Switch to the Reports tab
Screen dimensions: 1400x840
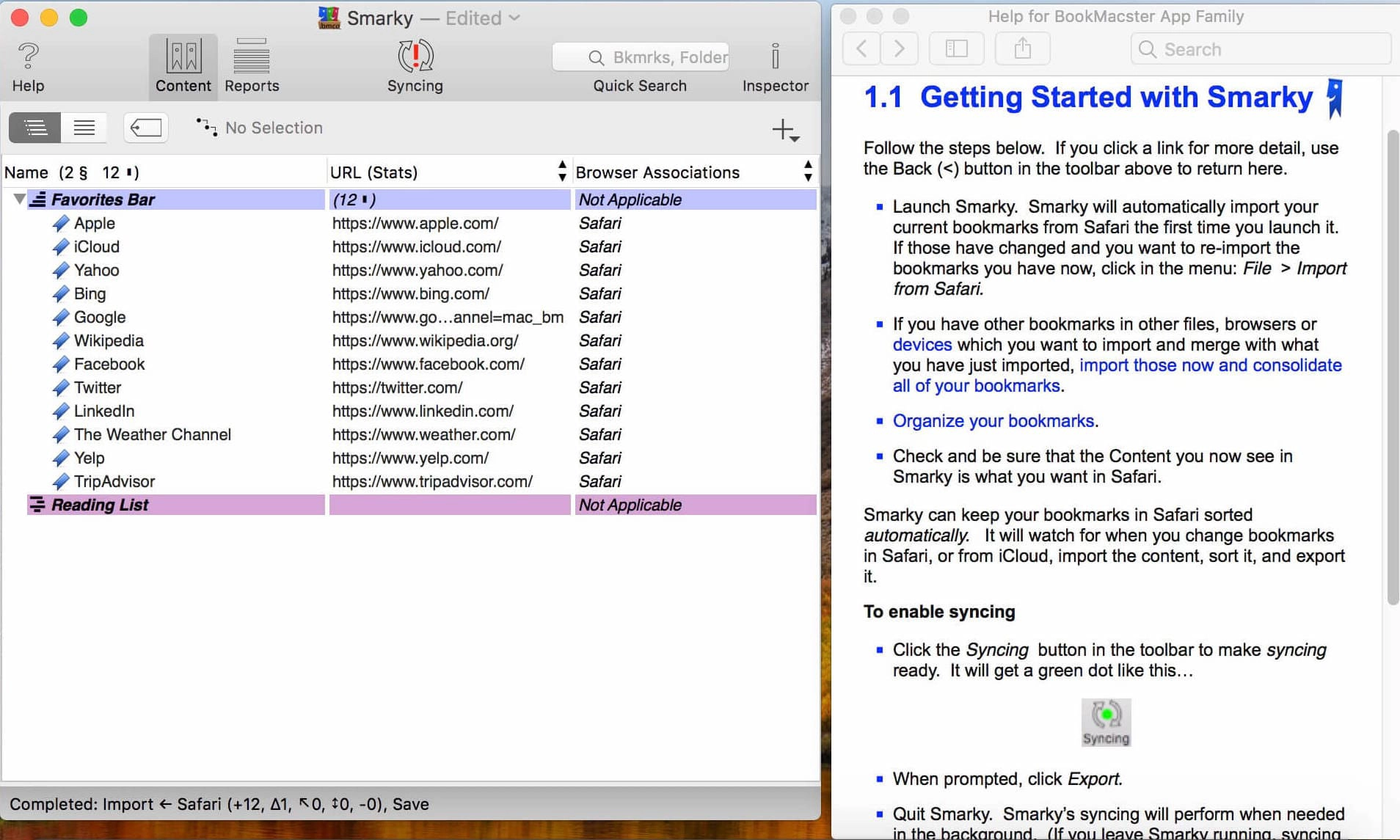tap(252, 67)
